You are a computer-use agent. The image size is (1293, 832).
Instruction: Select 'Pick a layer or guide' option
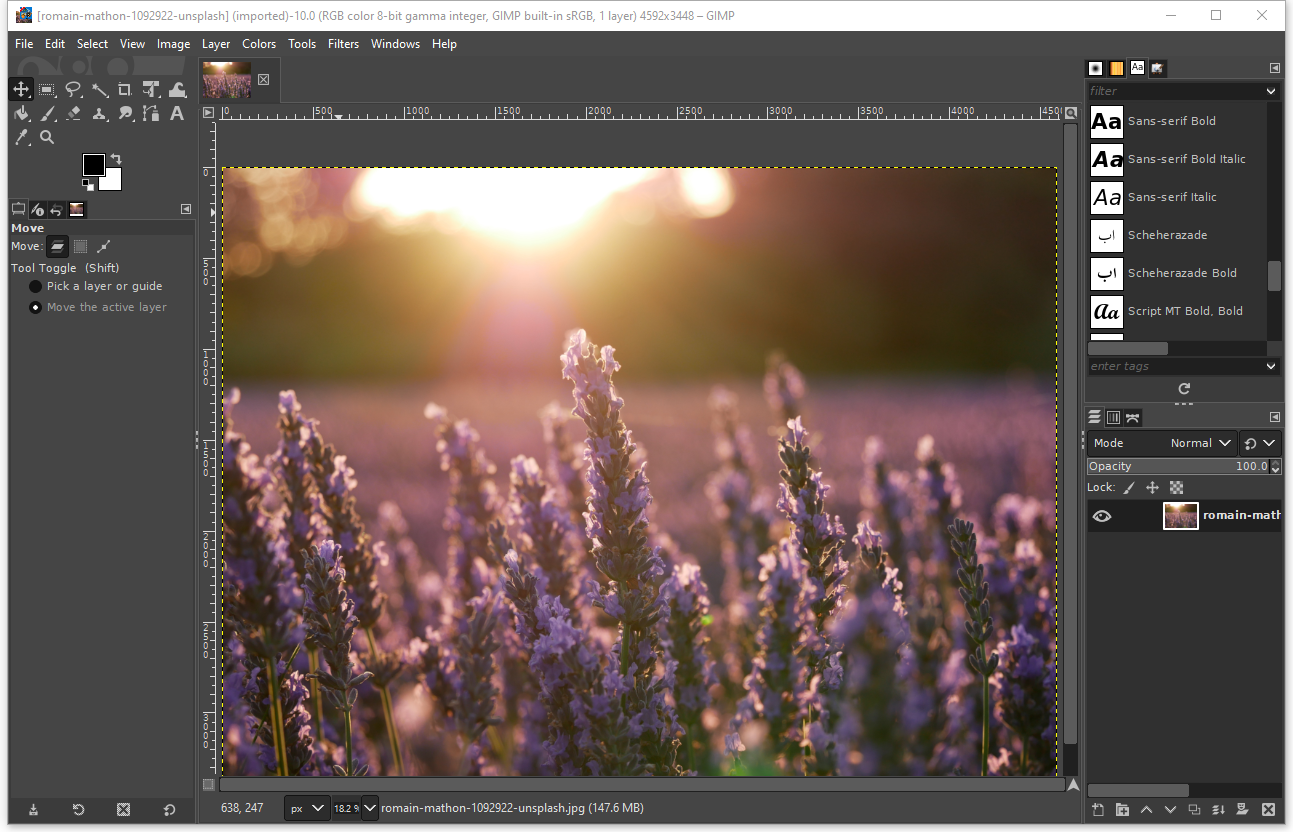pyautogui.click(x=36, y=286)
